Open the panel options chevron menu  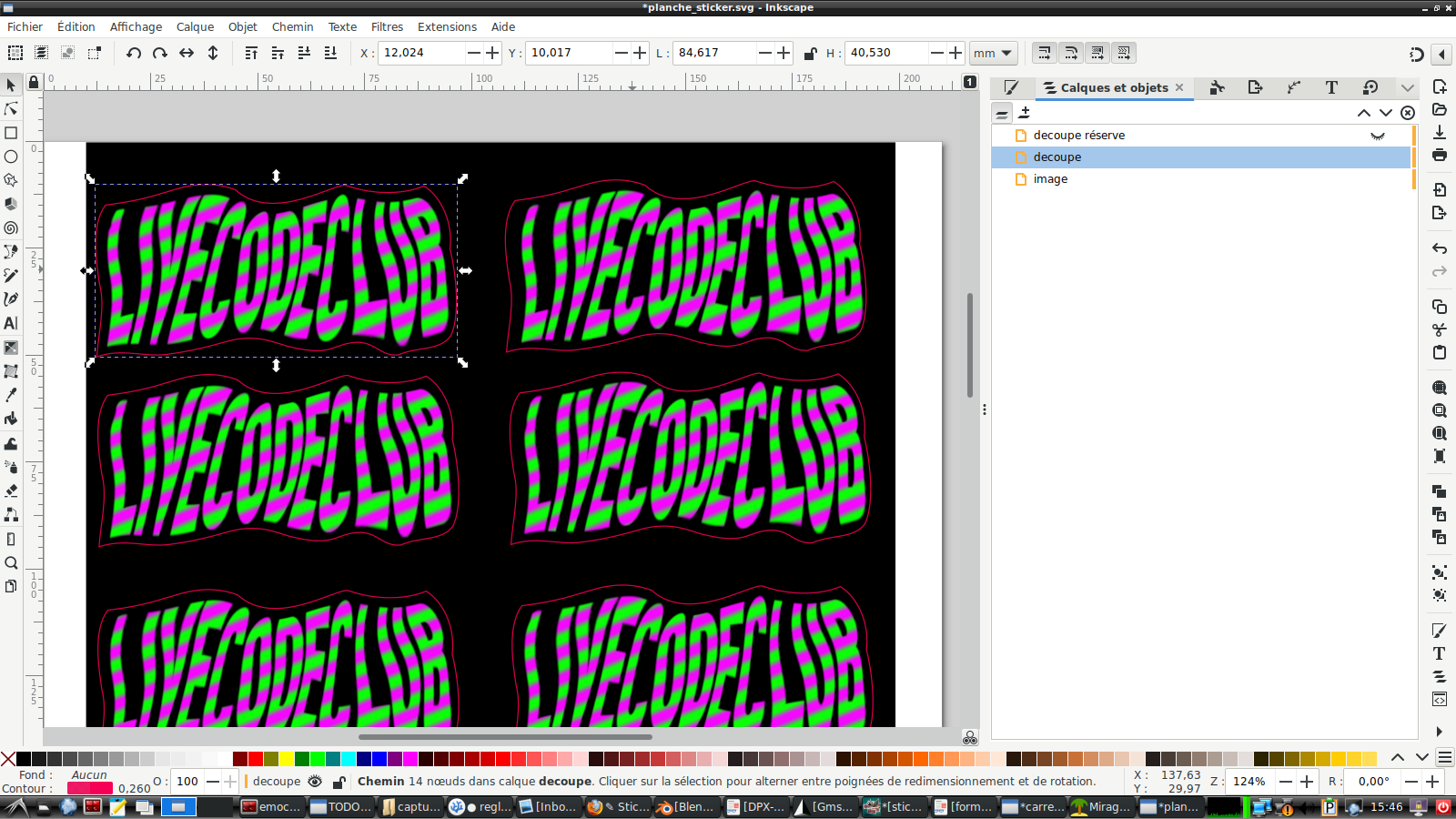click(1407, 87)
